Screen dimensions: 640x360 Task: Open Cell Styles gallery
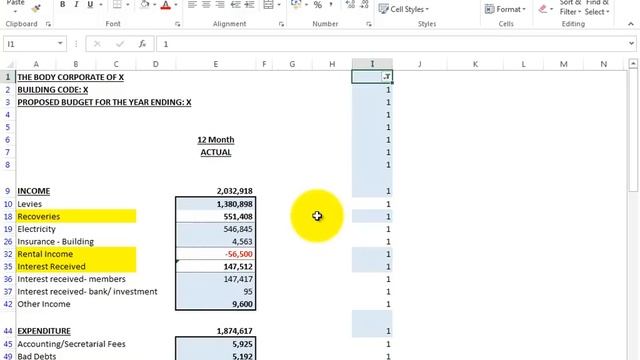[404, 9]
